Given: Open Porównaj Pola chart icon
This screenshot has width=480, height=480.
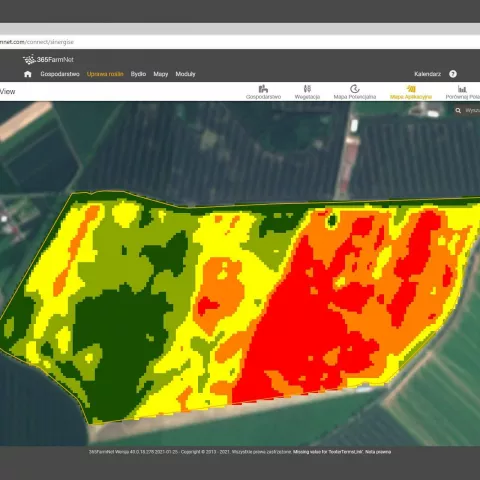Looking at the screenshot, I should (x=462, y=92).
